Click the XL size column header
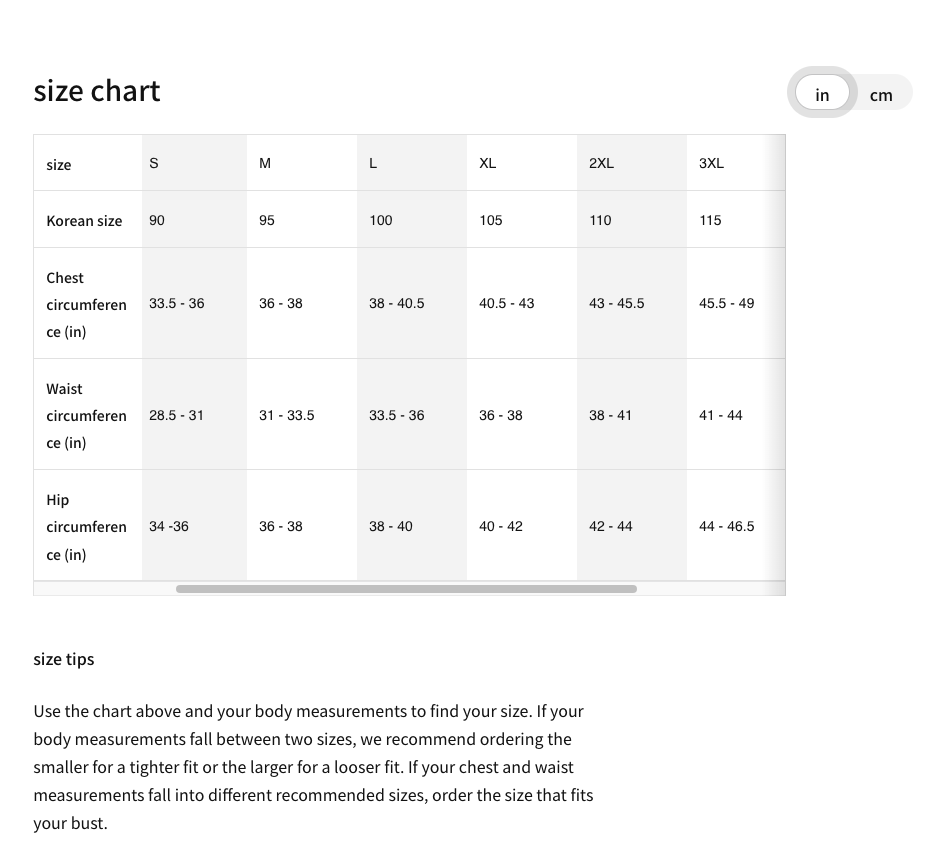The image size is (927, 858). [488, 163]
